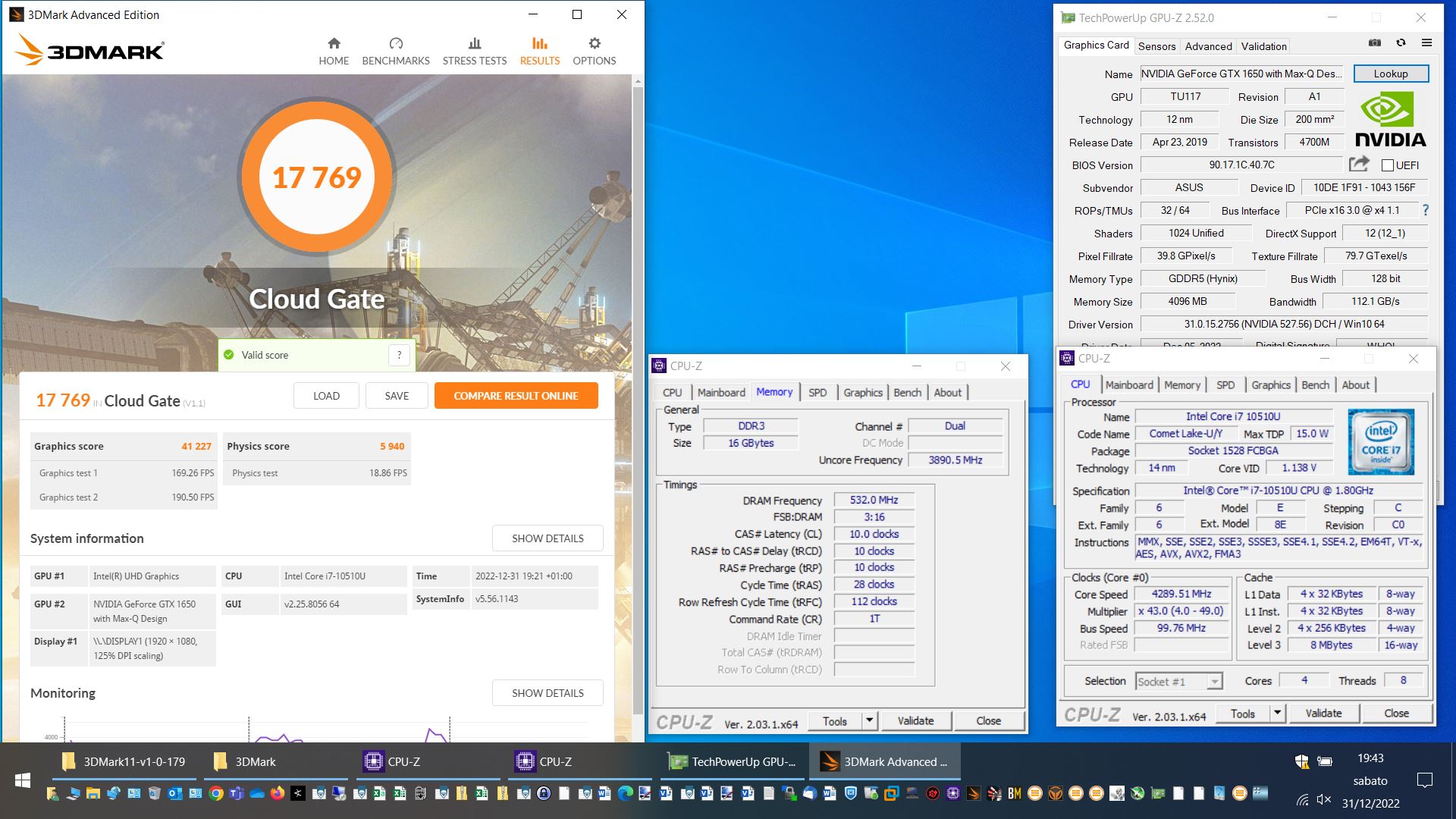Click the Valid score question mark help
The width and height of the screenshot is (1456, 819).
(399, 355)
